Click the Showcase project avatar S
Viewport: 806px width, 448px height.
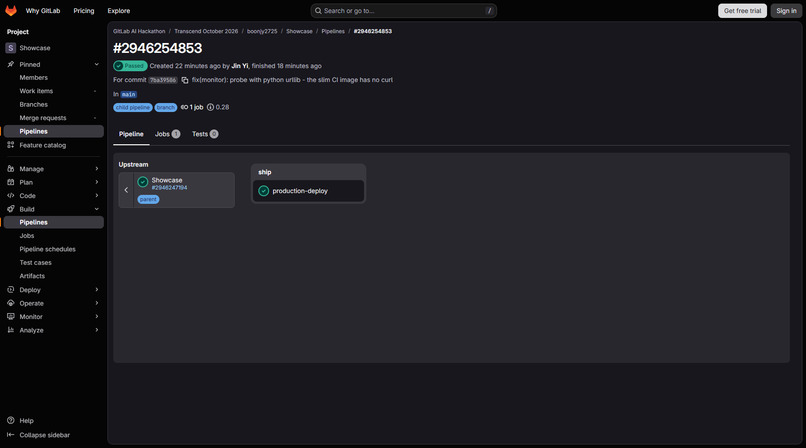10,48
